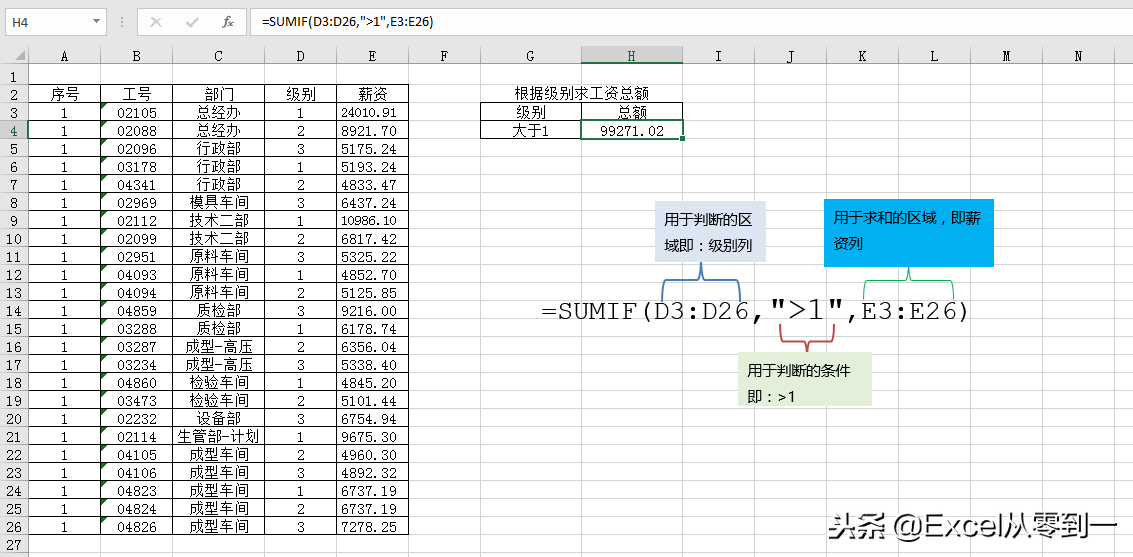Image resolution: width=1133 pixels, height=557 pixels.
Task: Click header cell 序号
Action: (x=64, y=94)
